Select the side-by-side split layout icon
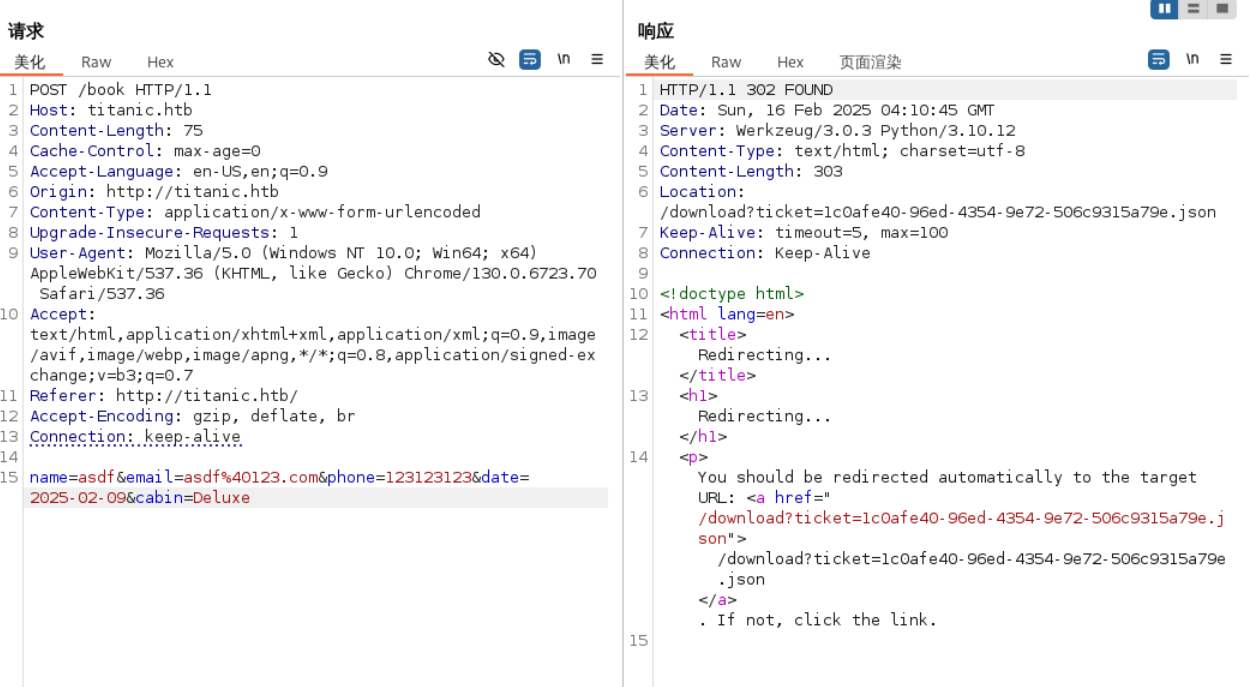The height and width of the screenshot is (687, 1251). (x=1164, y=9)
